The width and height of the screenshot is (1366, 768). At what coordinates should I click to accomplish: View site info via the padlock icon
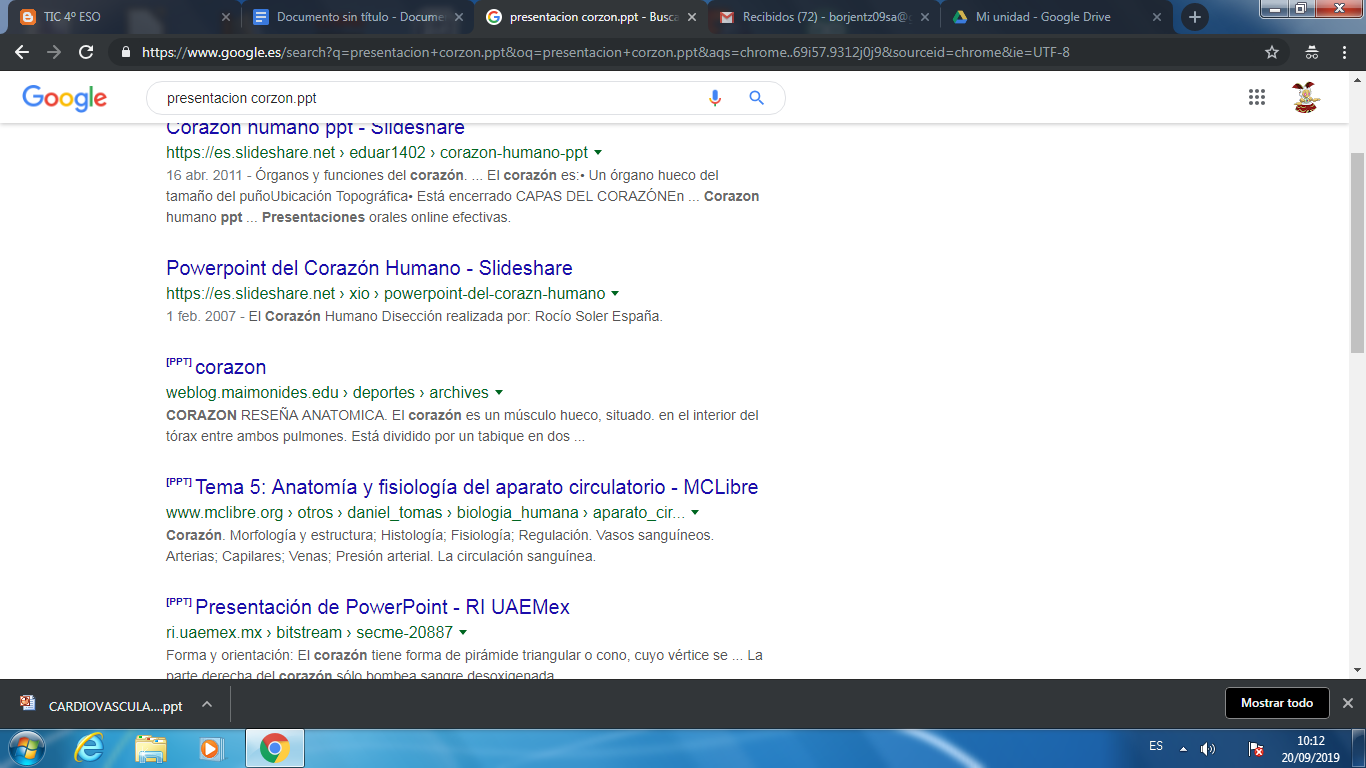pos(125,52)
